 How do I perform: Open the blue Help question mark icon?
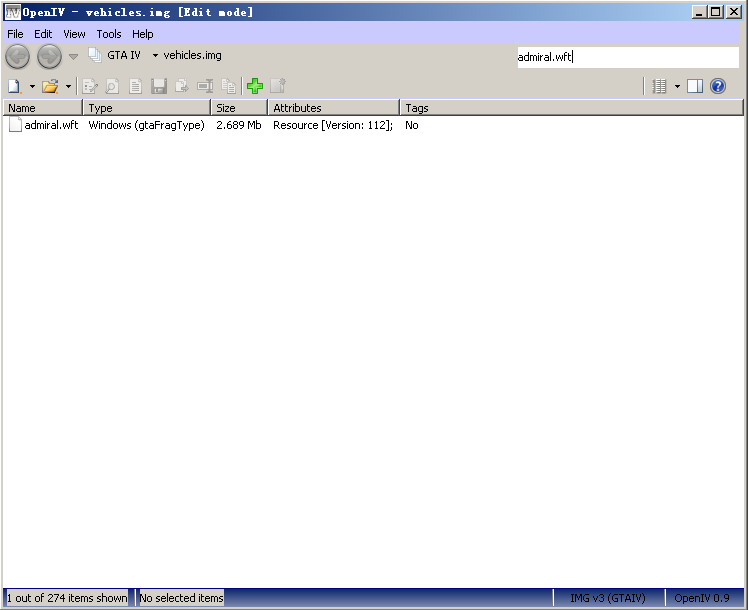pyautogui.click(x=718, y=86)
